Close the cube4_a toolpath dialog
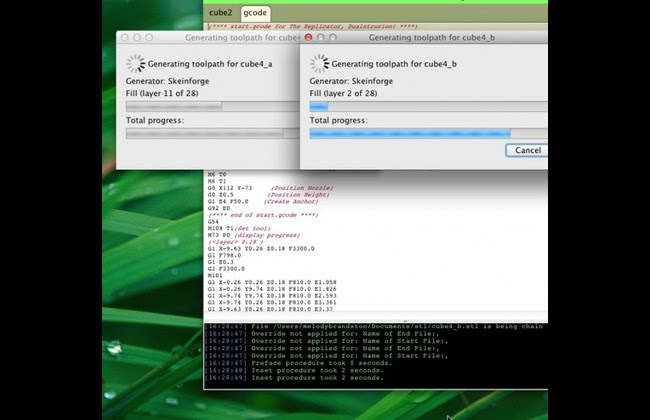650x420 pixels. (124, 37)
